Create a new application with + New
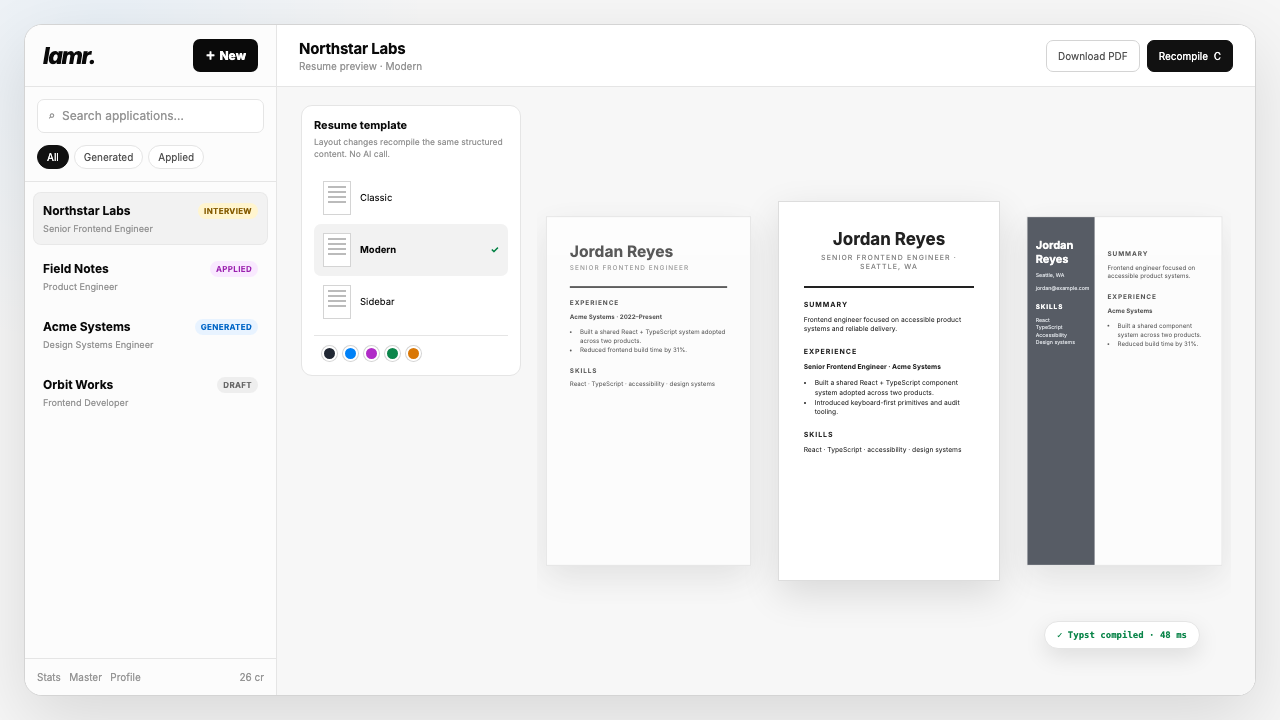This screenshot has width=1280, height=720. pos(225,56)
